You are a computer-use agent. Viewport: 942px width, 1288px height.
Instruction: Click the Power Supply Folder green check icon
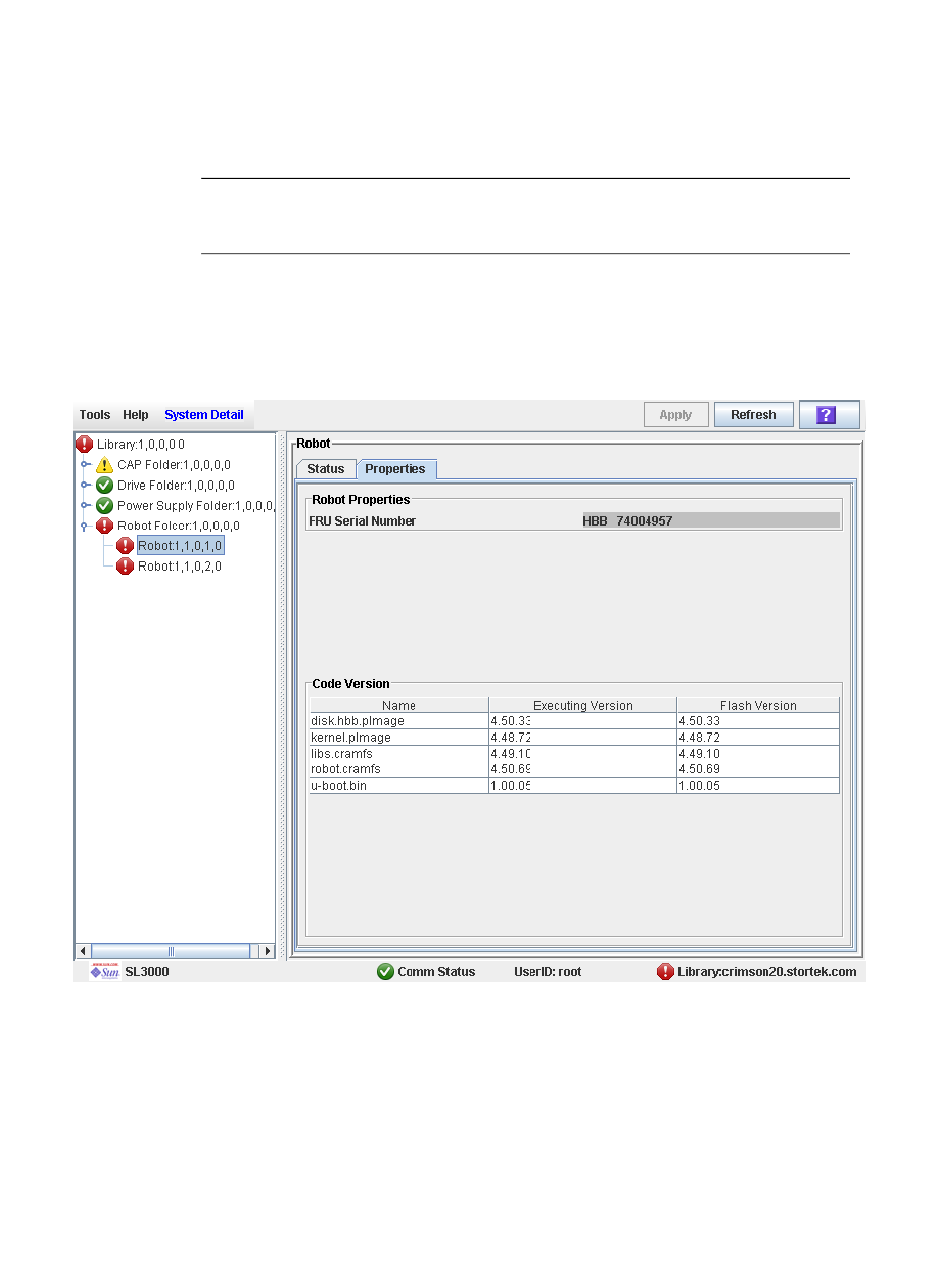(x=104, y=506)
